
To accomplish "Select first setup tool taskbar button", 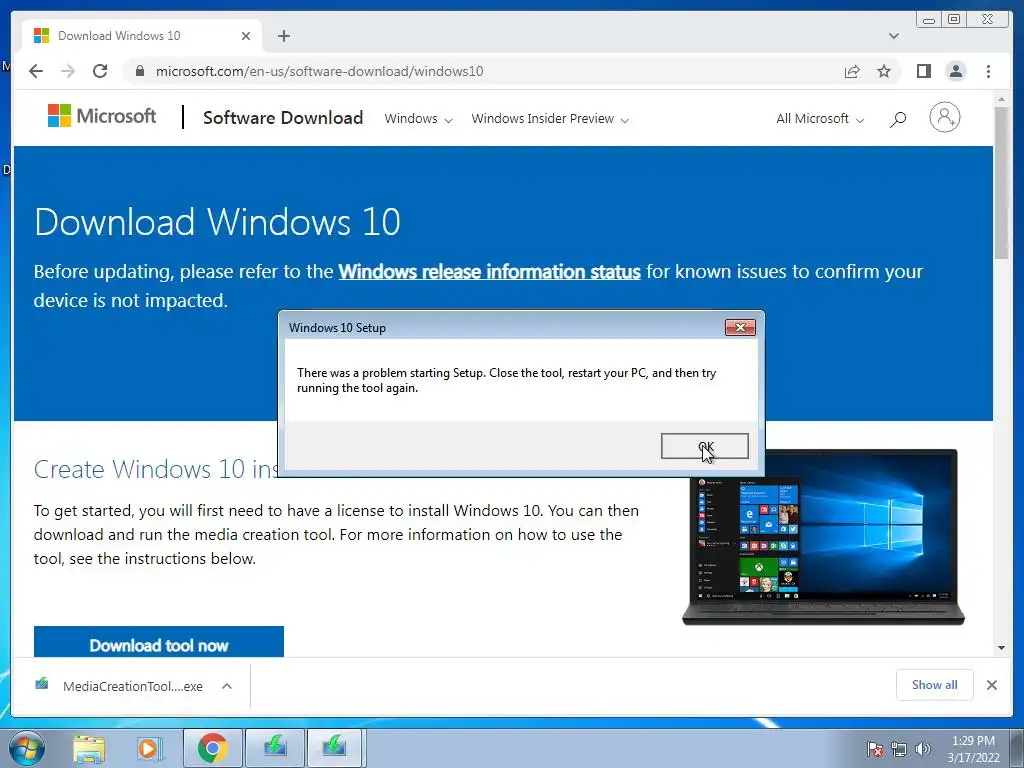I will pyautogui.click(x=275, y=748).
